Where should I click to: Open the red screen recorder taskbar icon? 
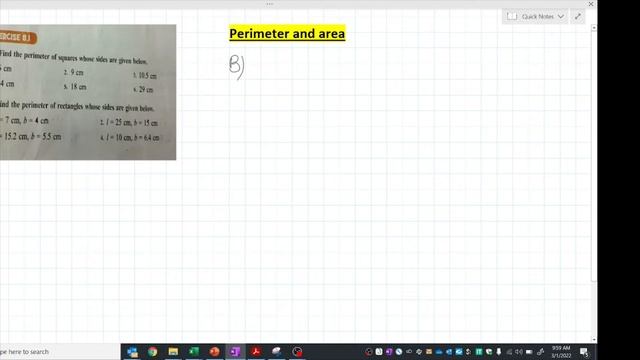click(297, 352)
